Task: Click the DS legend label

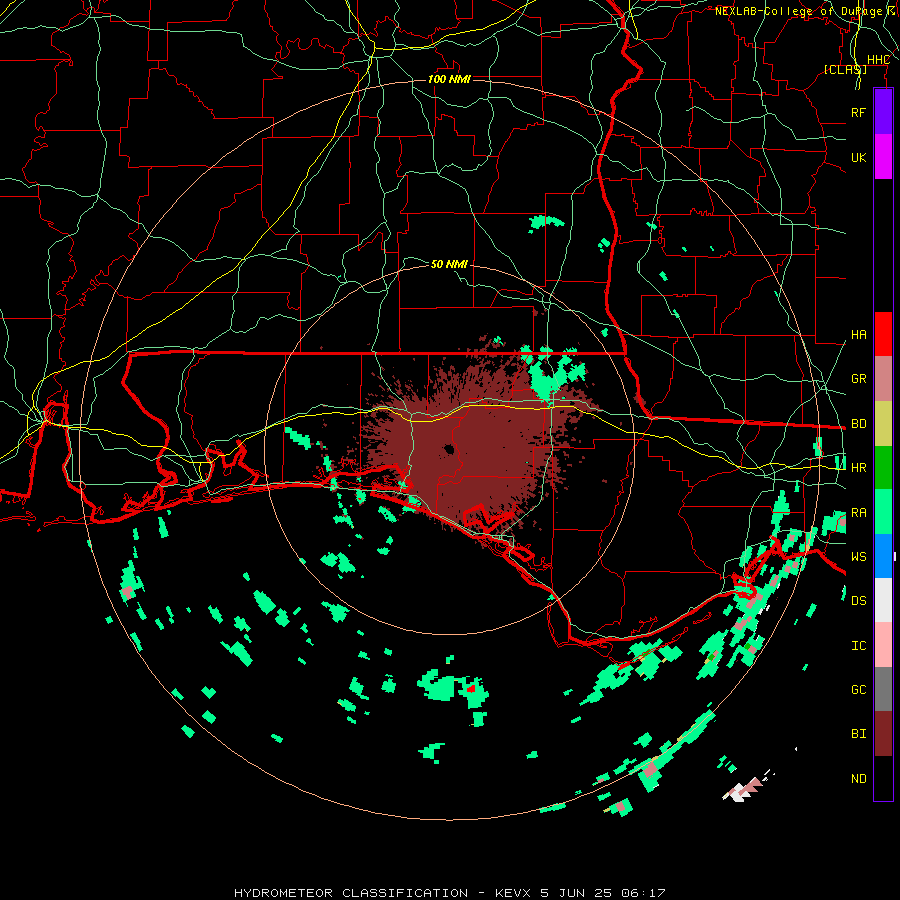Action: point(858,601)
